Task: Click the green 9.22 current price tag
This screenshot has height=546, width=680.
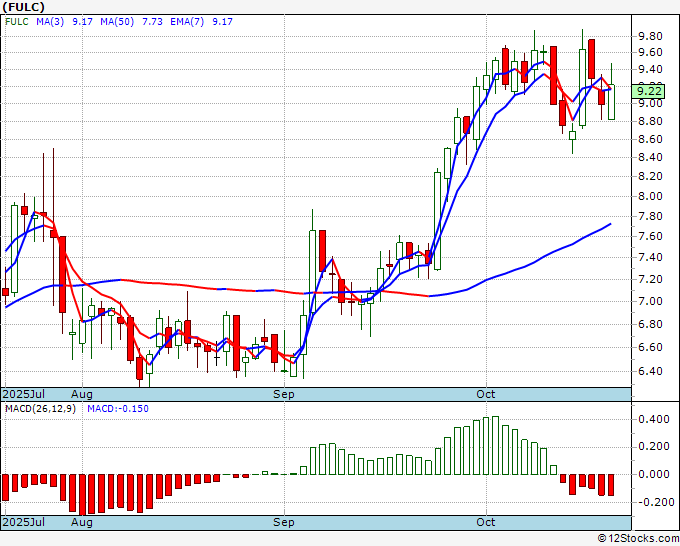Action: [649, 91]
